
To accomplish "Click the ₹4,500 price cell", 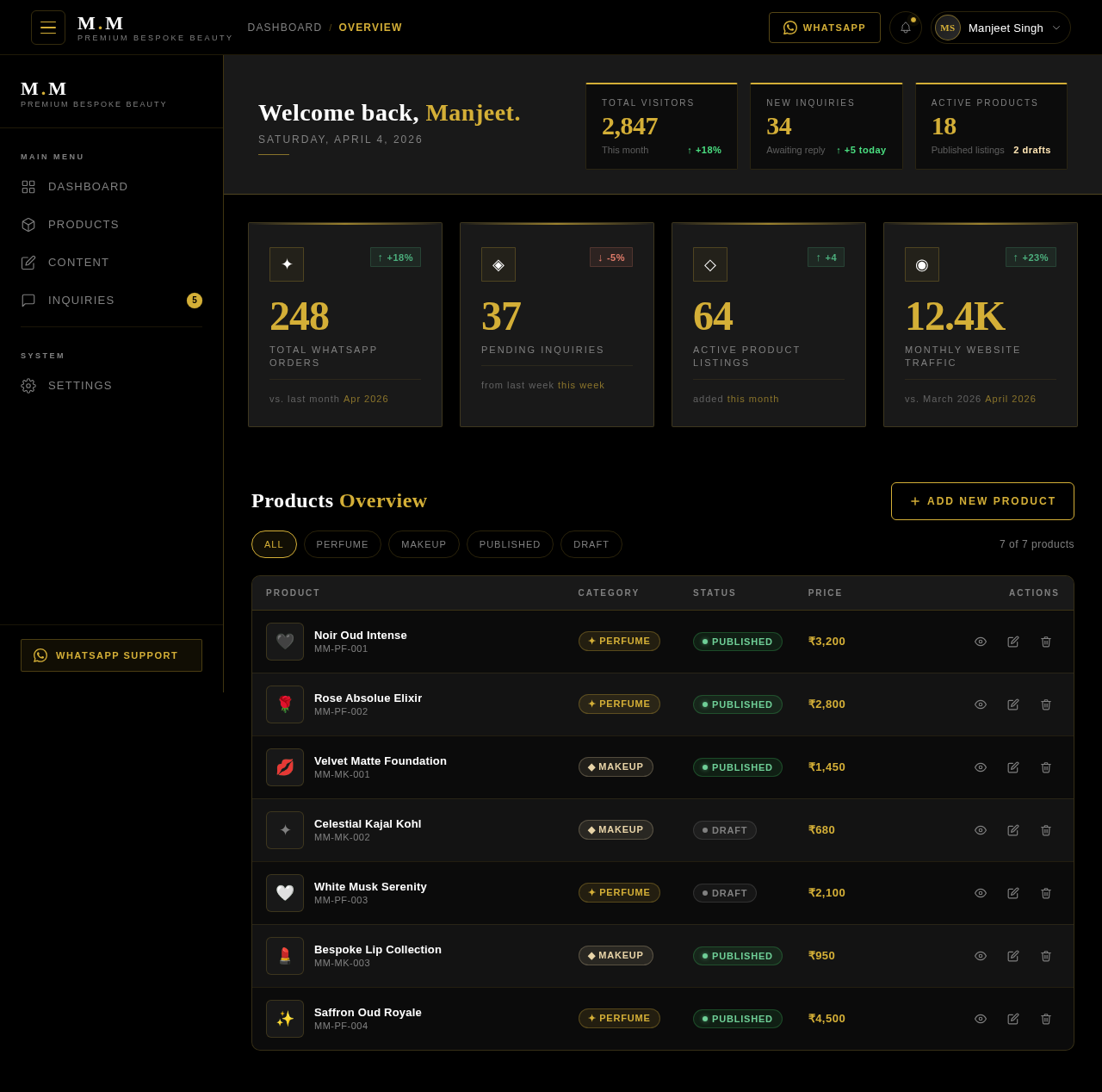I will pos(826,1019).
